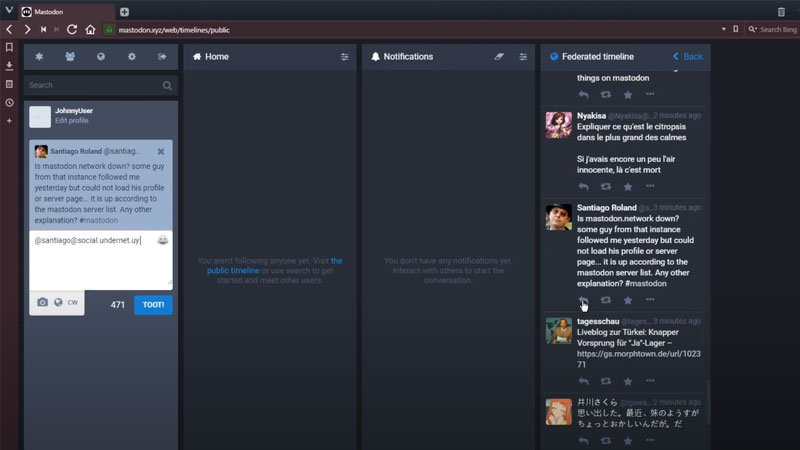
Task: Favourite tagesschau's toot
Action: pyautogui.click(x=628, y=382)
